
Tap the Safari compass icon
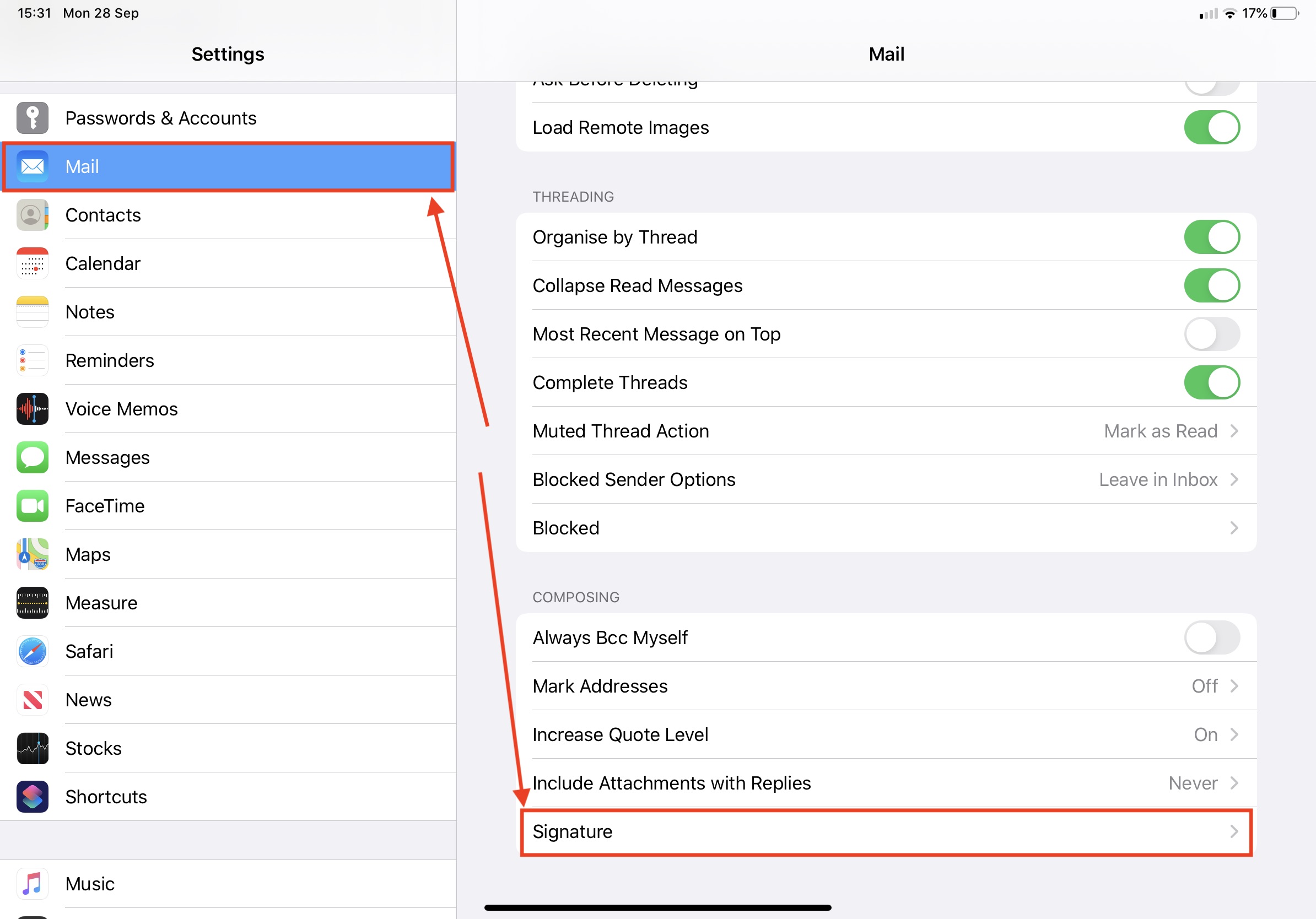click(x=32, y=651)
